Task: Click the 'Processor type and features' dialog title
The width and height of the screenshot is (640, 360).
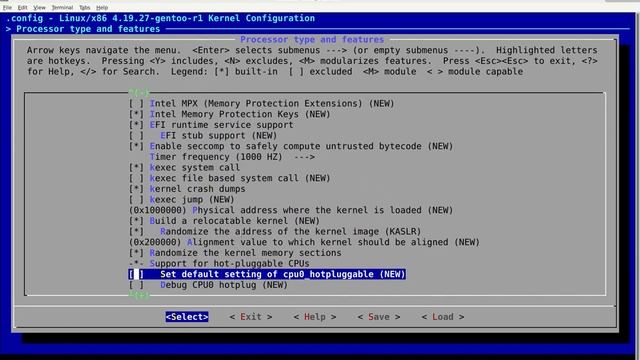Action: [312, 39]
